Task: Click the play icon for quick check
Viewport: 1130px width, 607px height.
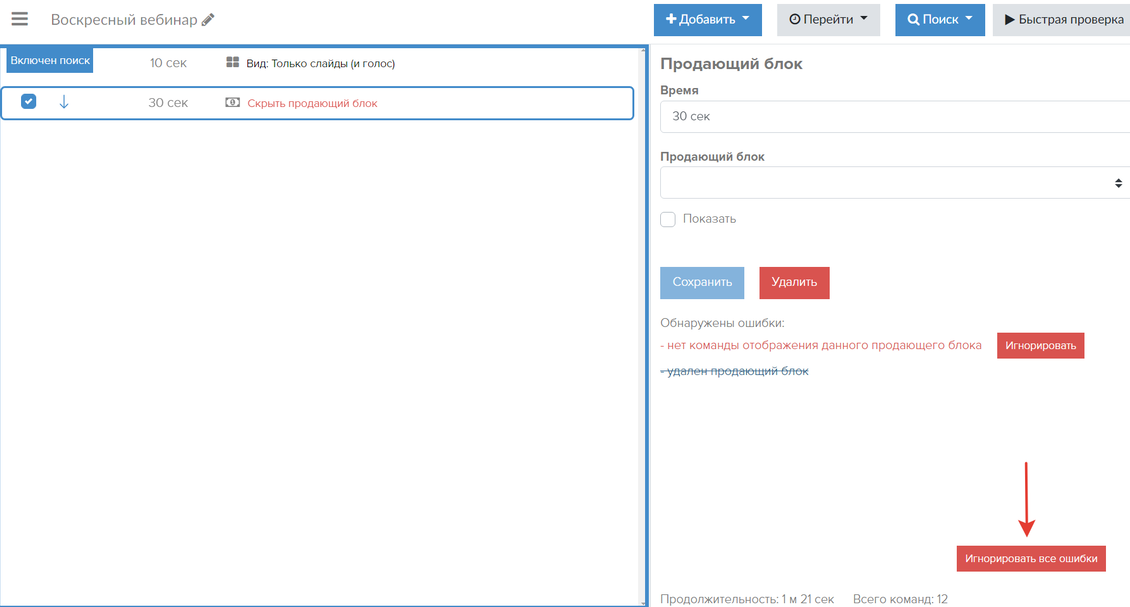Action: [1010, 19]
